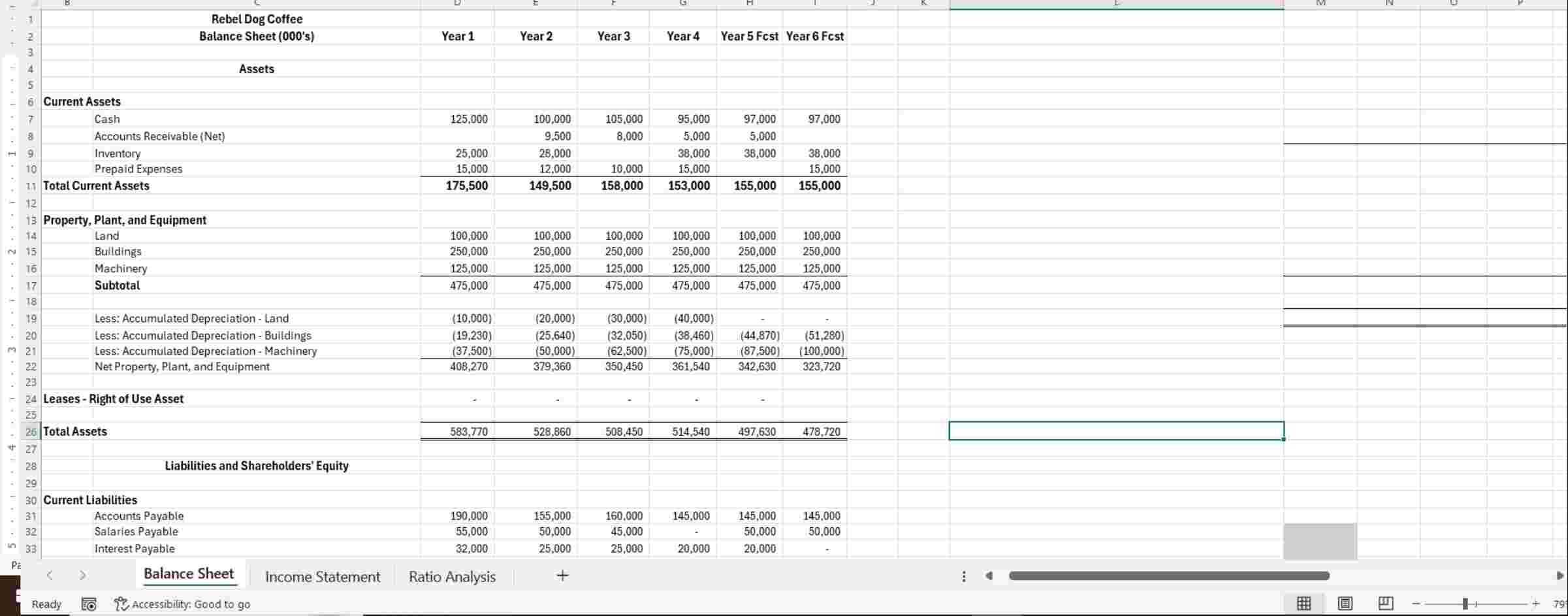The image size is (1568, 616).
Task: Start macro recording from the status bar
Action: (x=89, y=604)
